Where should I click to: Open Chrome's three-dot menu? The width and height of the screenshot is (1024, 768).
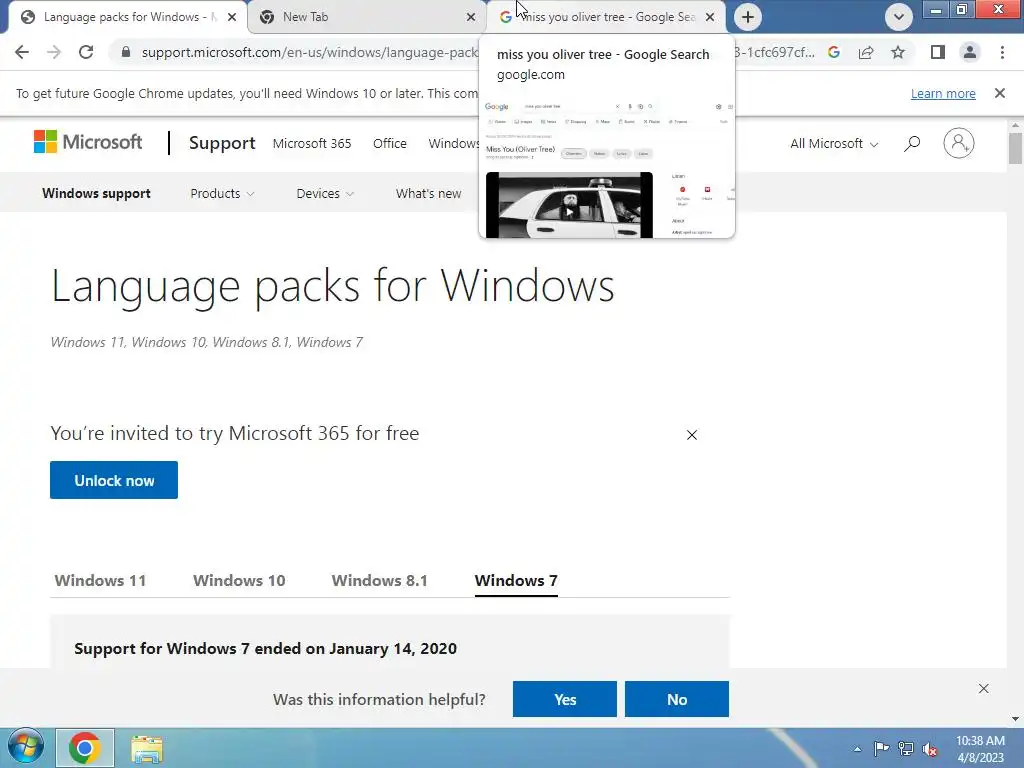click(1002, 52)
